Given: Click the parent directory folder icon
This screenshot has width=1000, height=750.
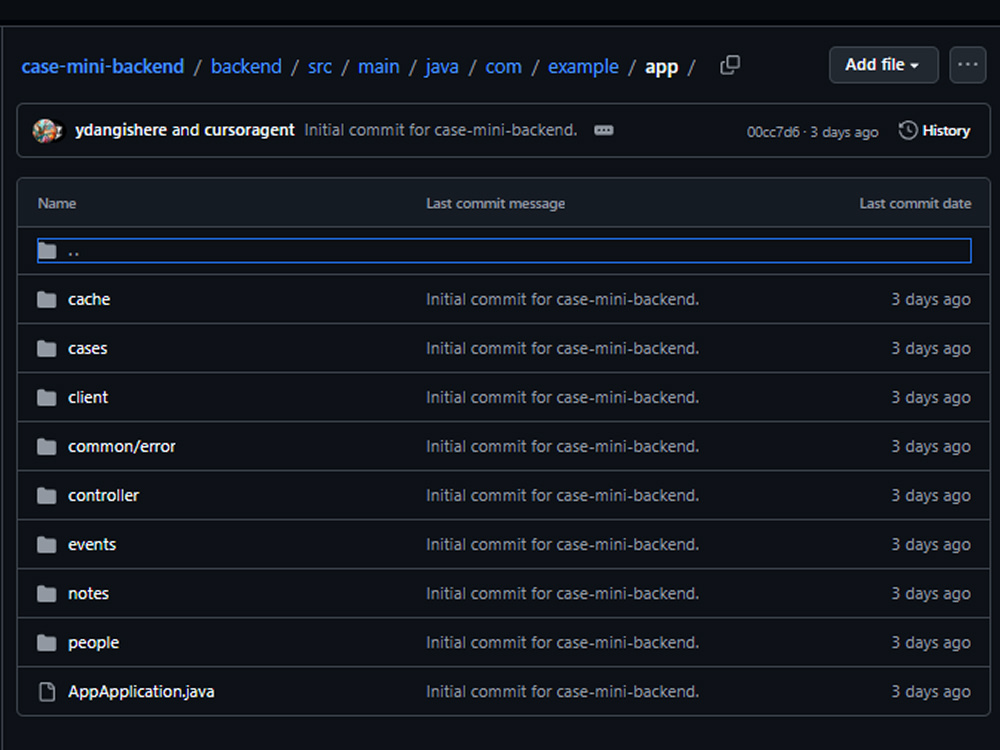Looking at the screenshot, I should [x=47, y=251].
